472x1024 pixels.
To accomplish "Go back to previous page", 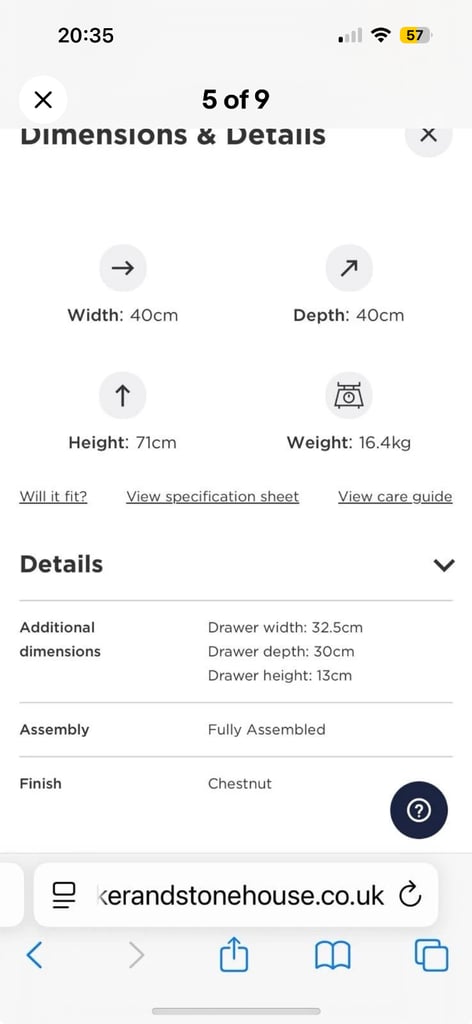I will click(35, 956).
